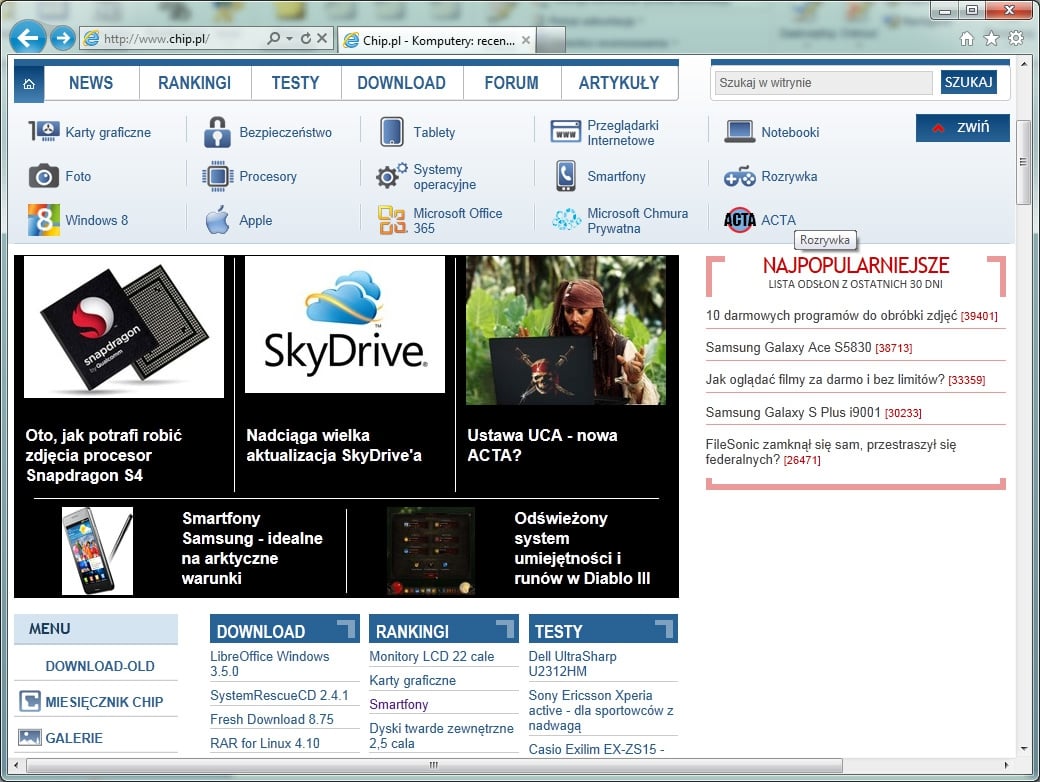Collapse the category panel with zwiń

tap(962, 128)
